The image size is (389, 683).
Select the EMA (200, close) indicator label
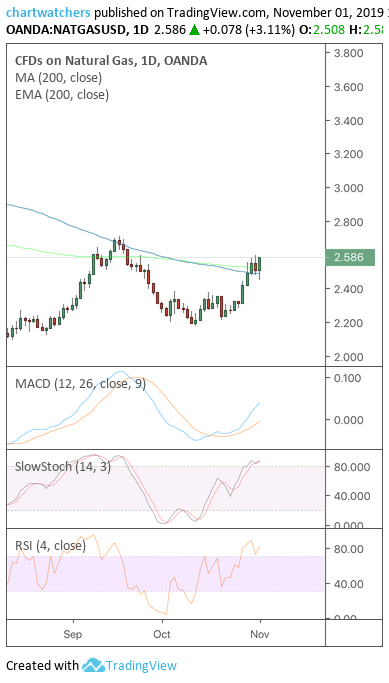tap(62, 95)
